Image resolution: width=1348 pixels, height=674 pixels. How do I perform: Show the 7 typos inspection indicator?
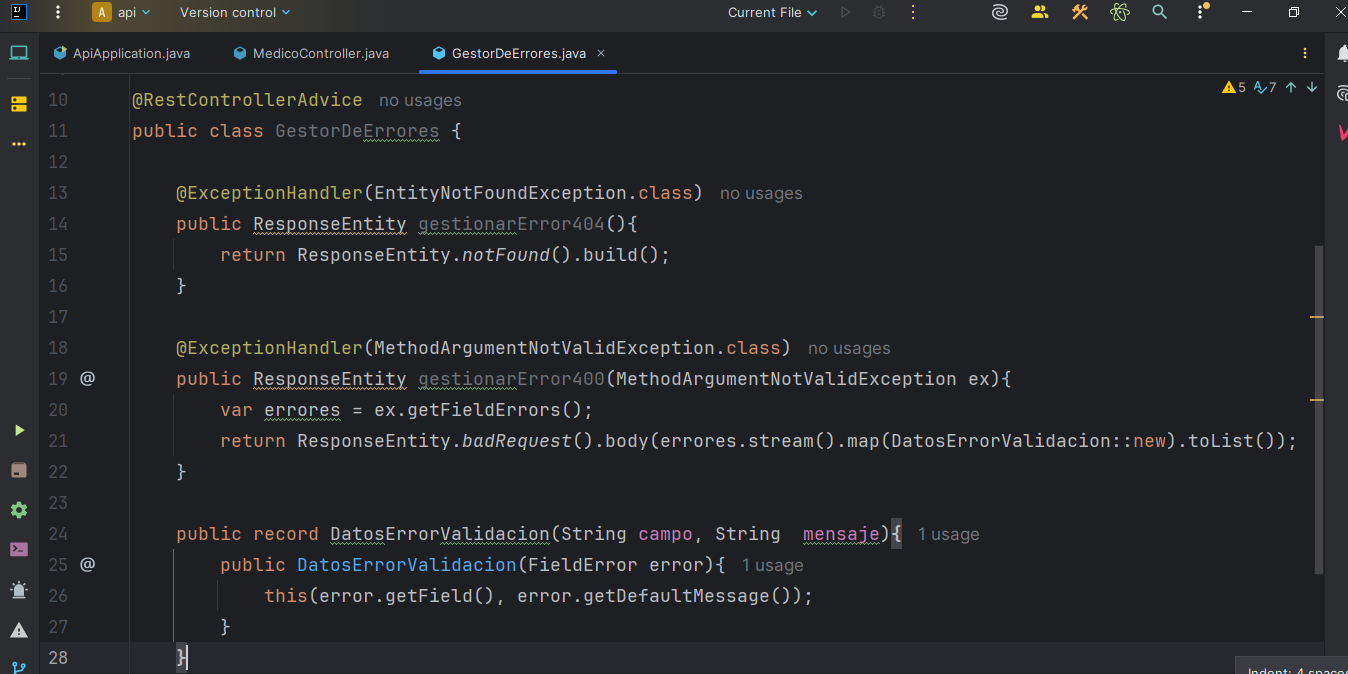pos(1265,88)
